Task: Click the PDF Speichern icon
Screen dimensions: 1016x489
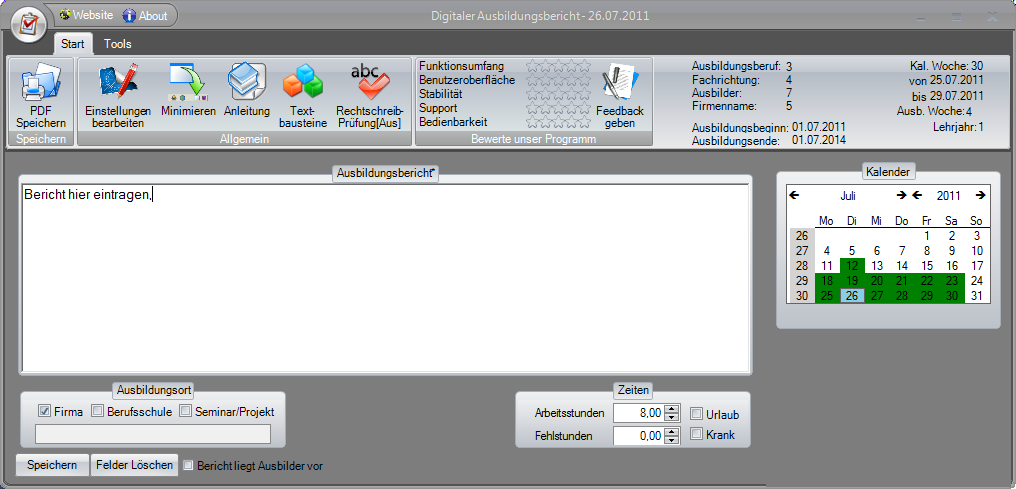Action: coord(40,84)
